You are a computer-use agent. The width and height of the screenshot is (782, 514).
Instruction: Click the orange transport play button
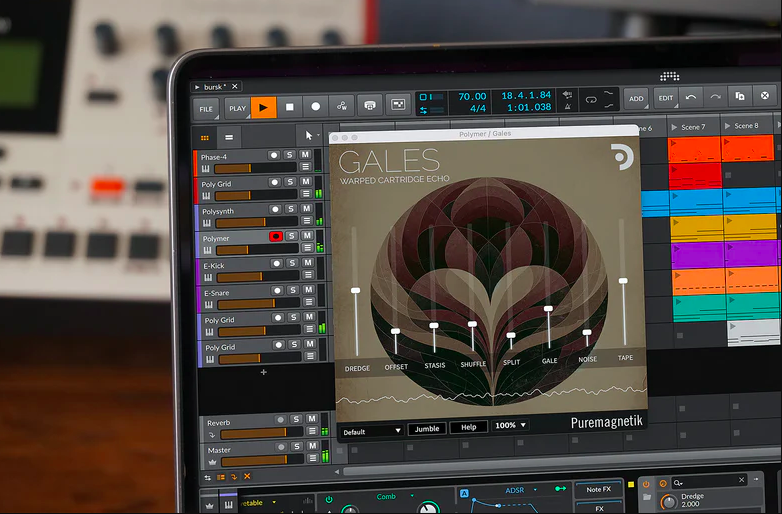(263, 108)
